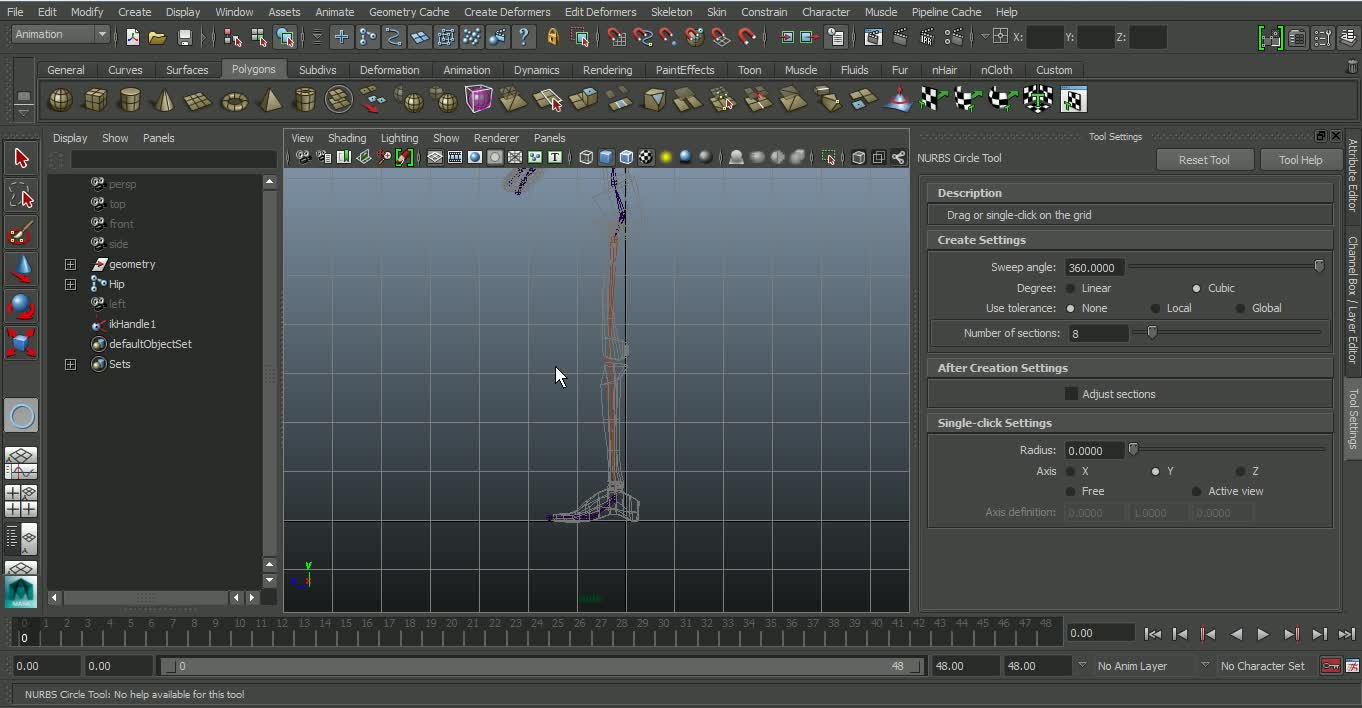Image resolution: width=1362 pixels, height=708 pixels.
Task: Expand the Sets node in outliner
Action: pyautogui.click(x=70, y=364)
